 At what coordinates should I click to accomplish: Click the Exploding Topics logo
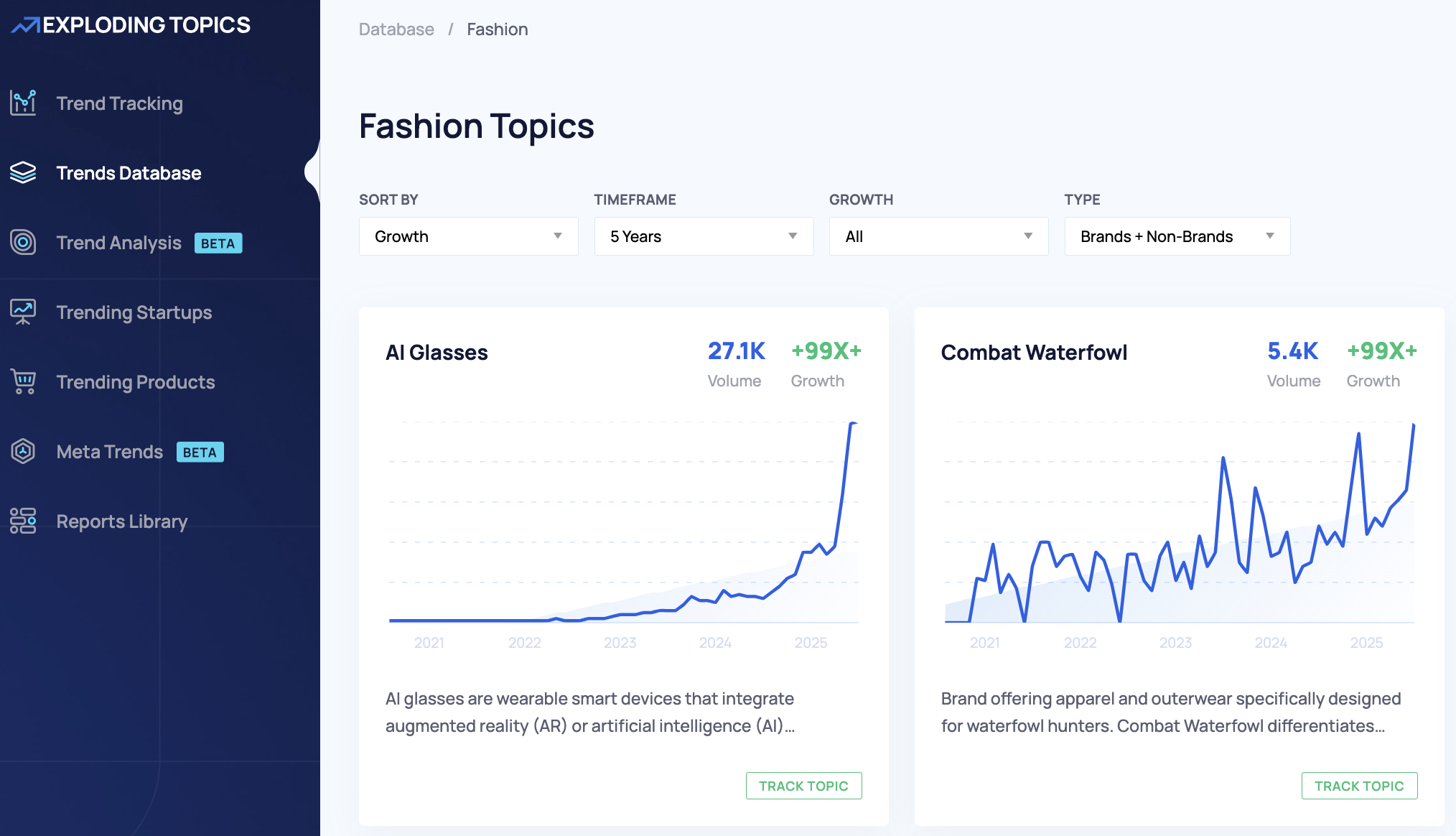(x=131, y=25)
